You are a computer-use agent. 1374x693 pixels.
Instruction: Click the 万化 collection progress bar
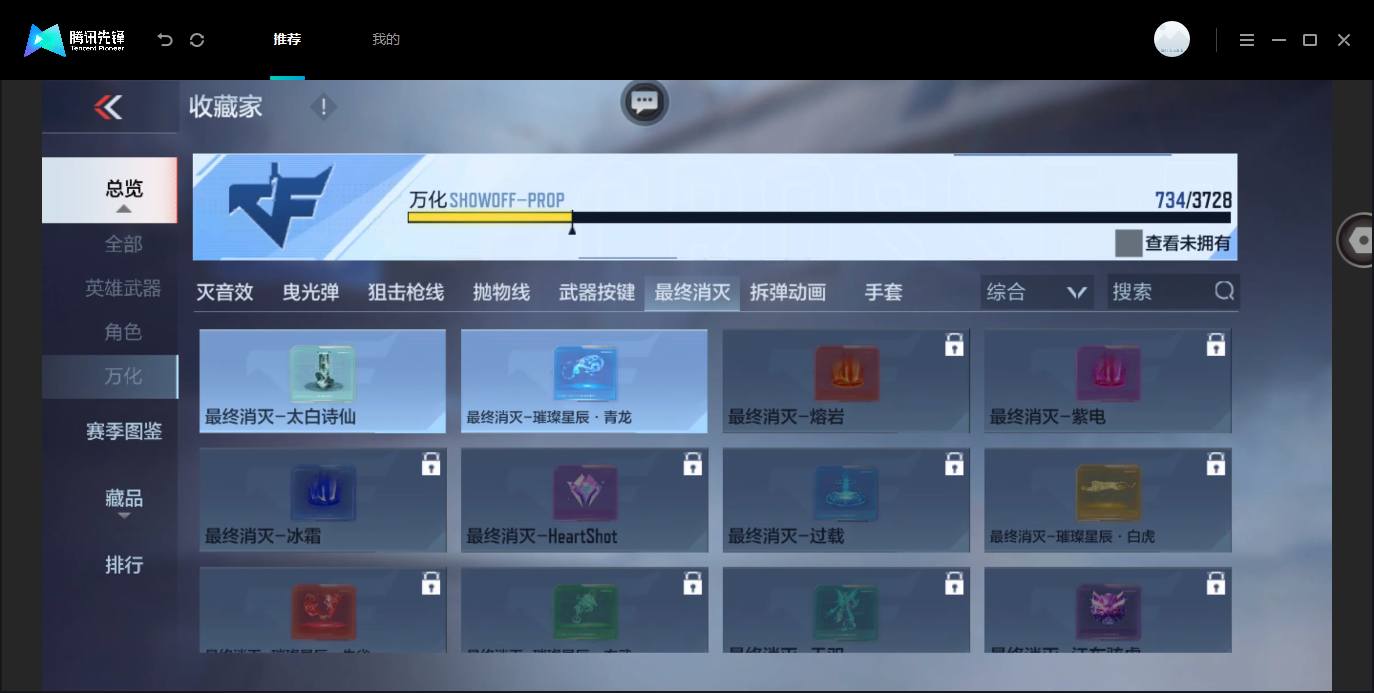(819, 217)
